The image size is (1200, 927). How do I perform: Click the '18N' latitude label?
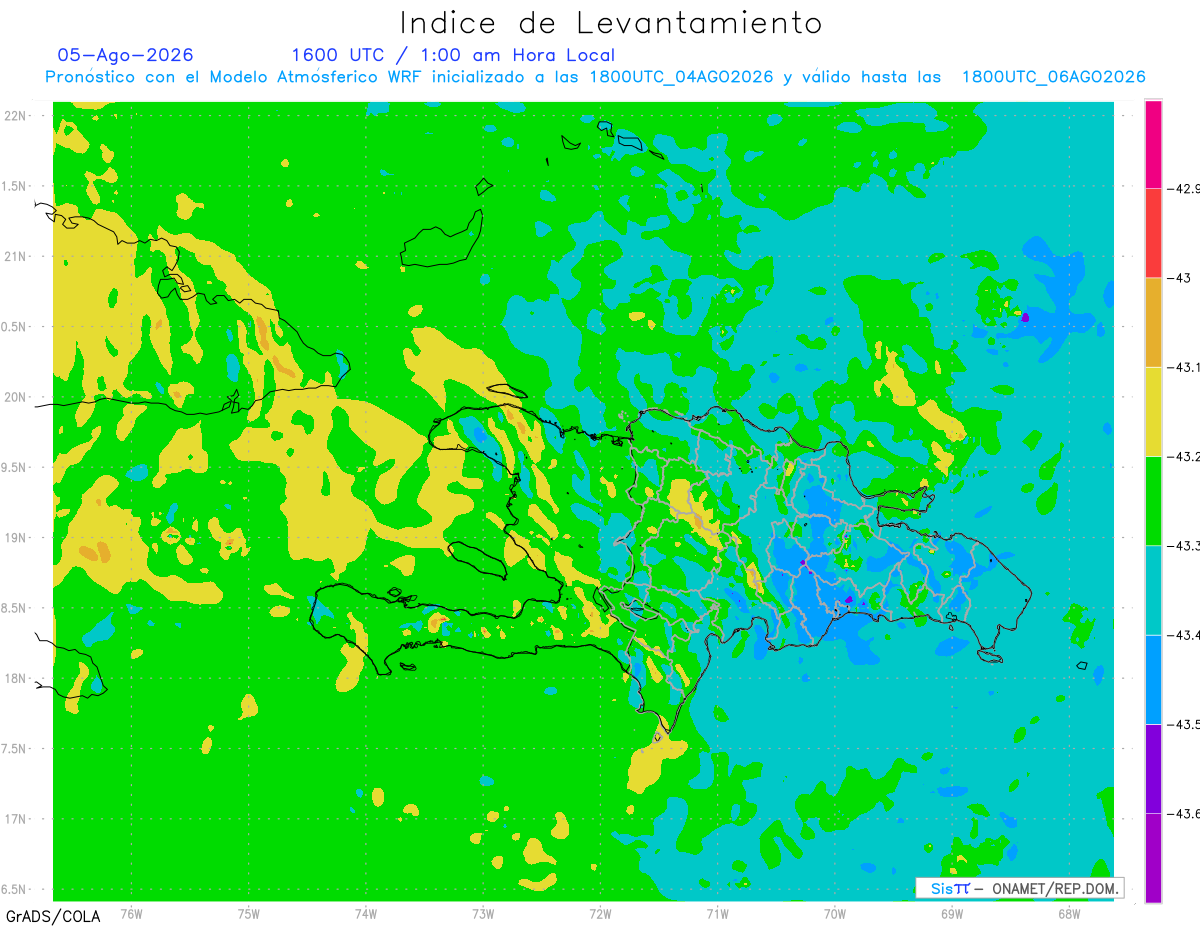point(17,678)
